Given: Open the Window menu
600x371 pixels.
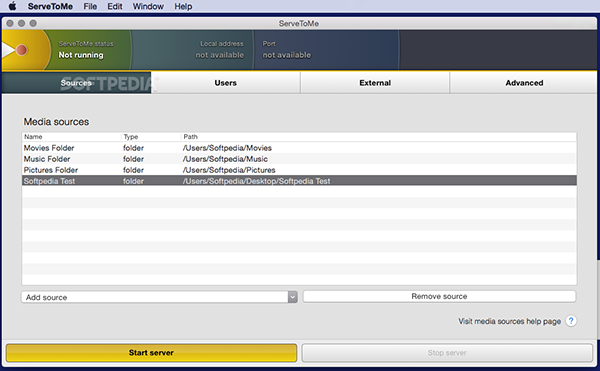Looking at the screenshot, I should tap(148, 7).
